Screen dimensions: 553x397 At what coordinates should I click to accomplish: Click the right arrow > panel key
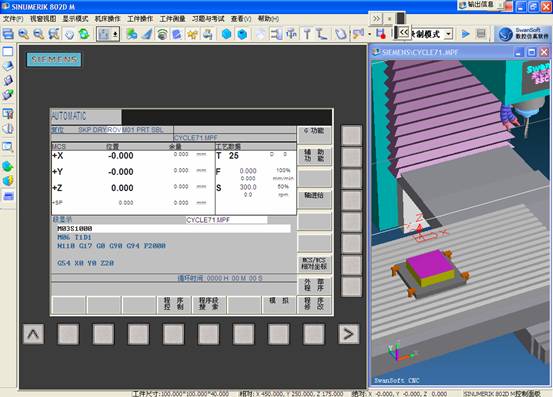(348, 334)
